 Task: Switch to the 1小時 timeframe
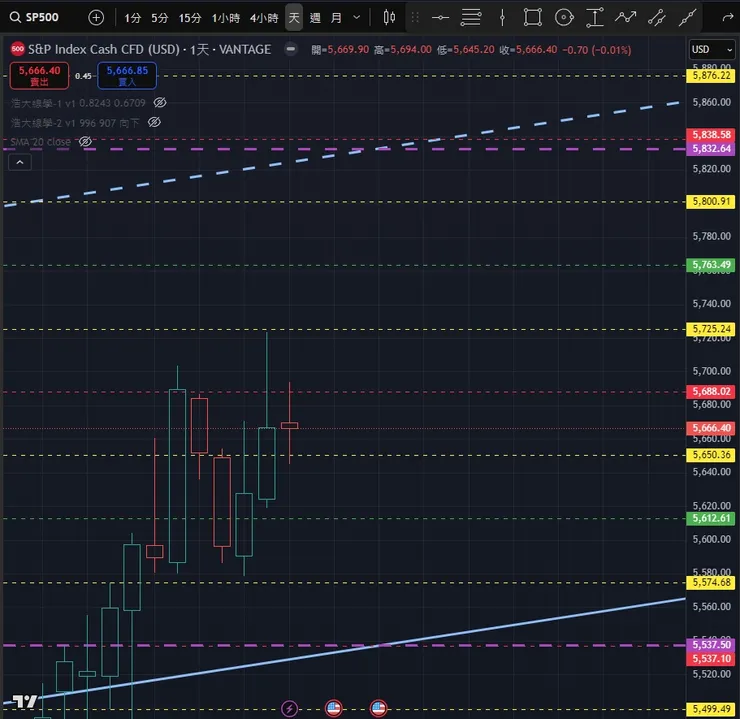tap(226, 18)
